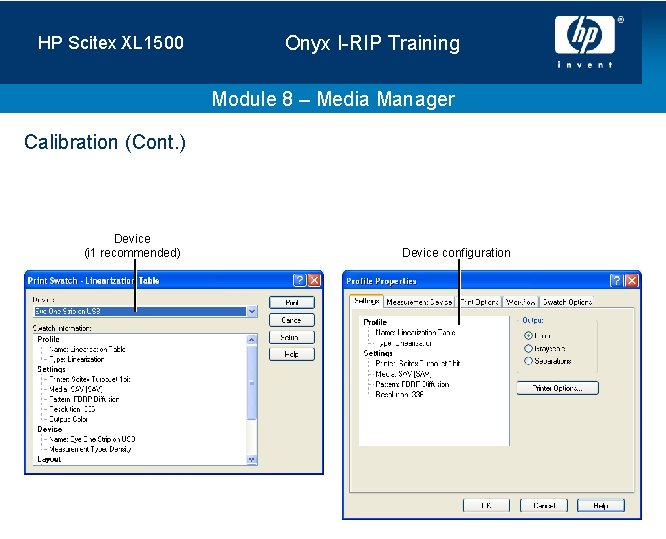
Task: Click the ? context help icon in Print Swatch title bar
Action: pyautogui.click(x=299, y=280)
